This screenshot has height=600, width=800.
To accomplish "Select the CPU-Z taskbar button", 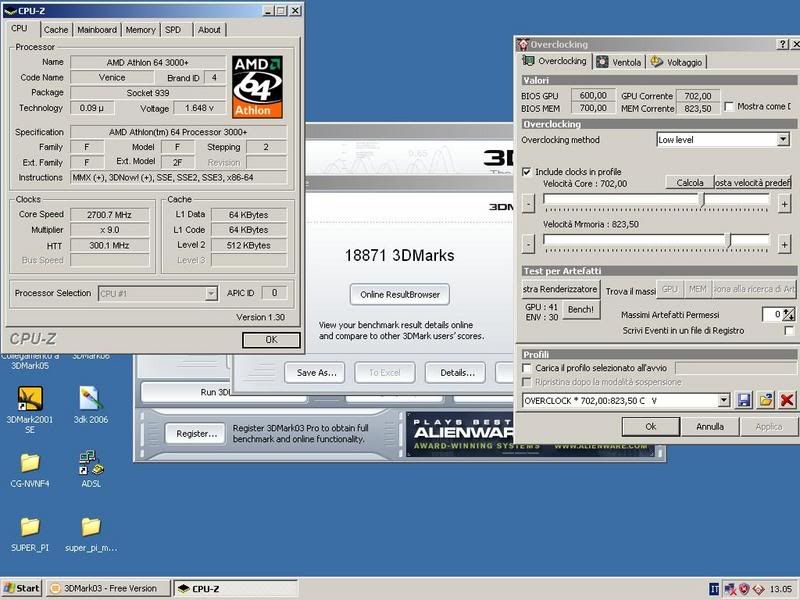I will tap(235, 588).
